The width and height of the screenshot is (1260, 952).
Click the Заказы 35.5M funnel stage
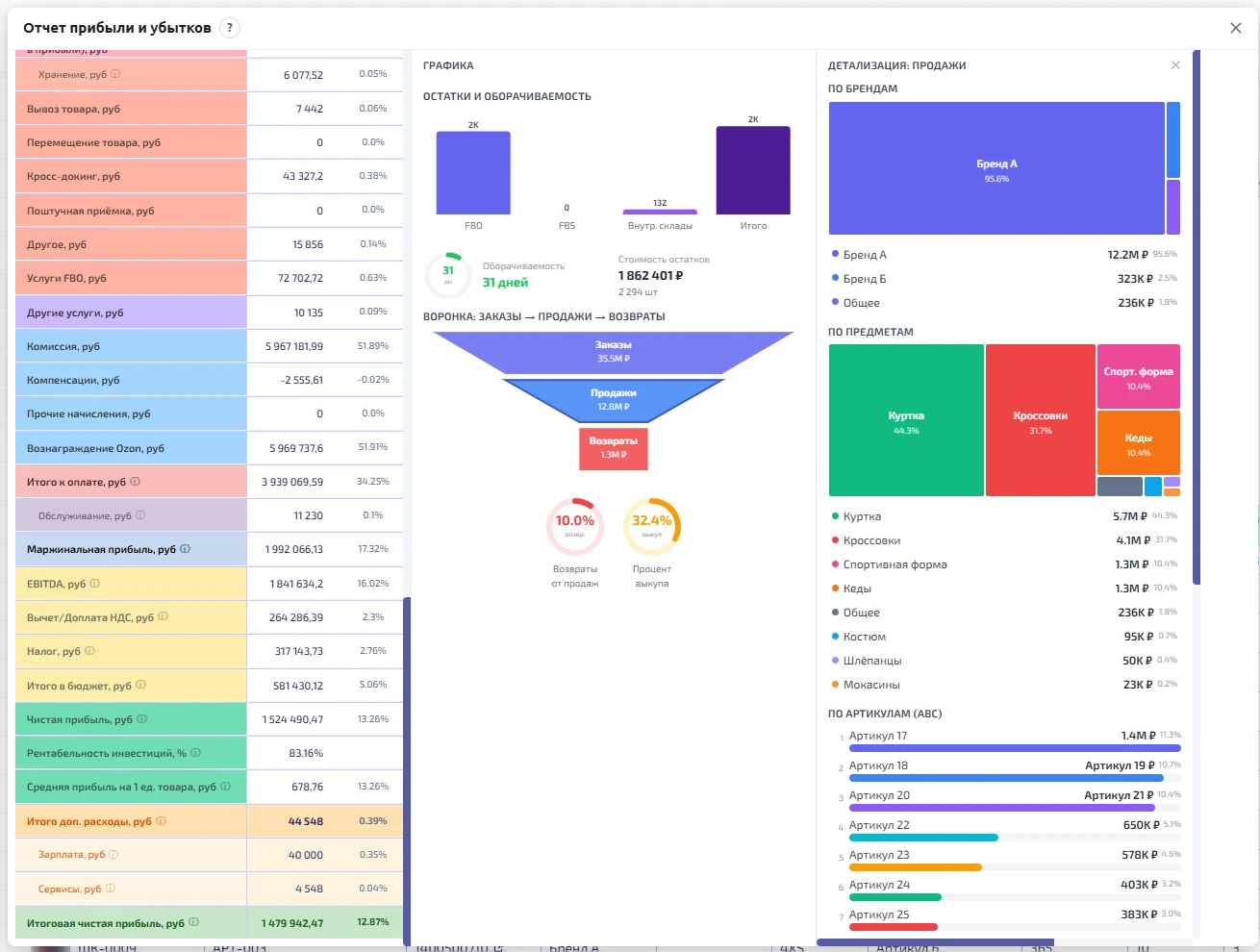pyautogui.click(x=614, y=352)
